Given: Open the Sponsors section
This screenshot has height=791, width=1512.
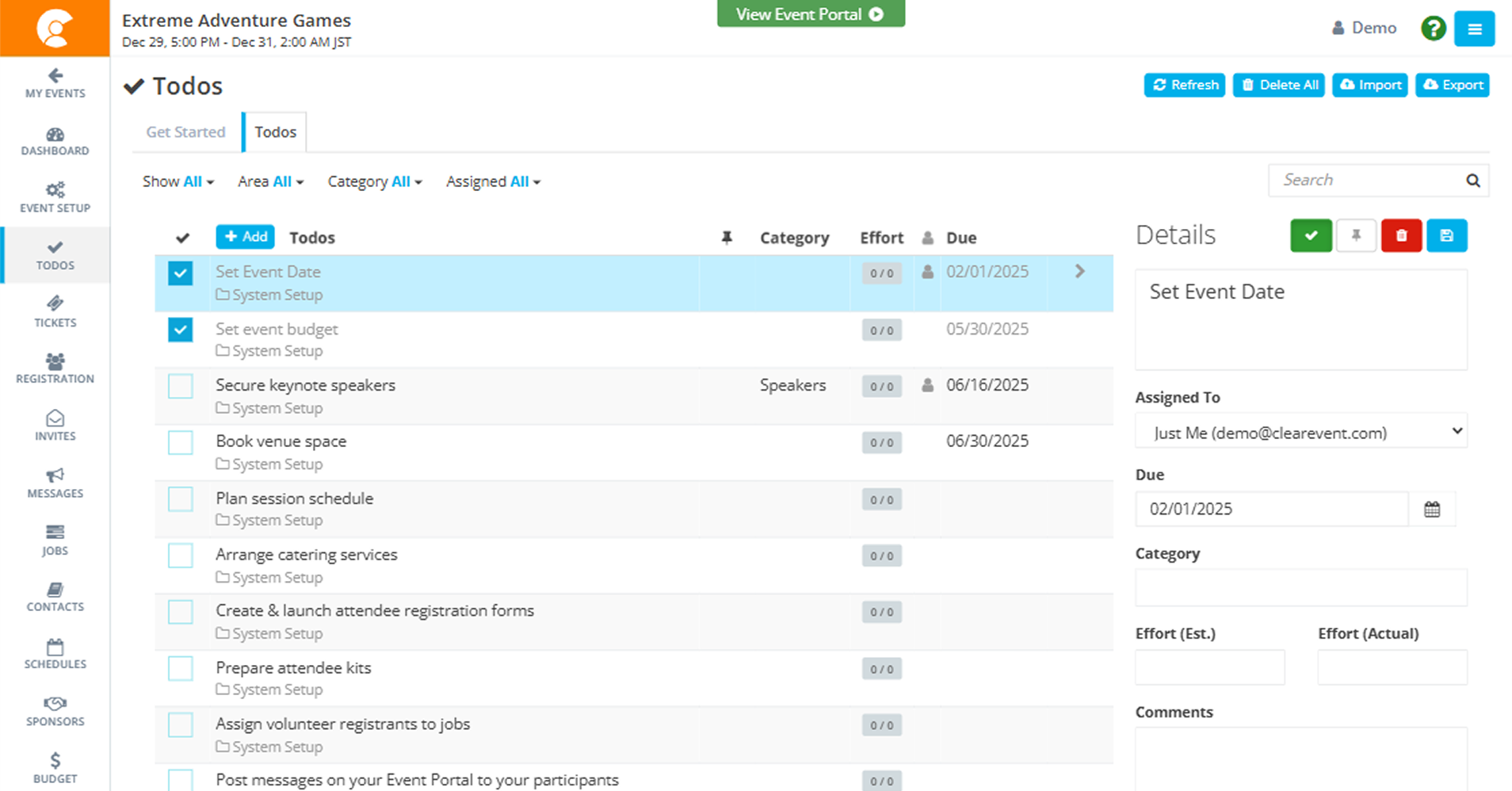Looking at the screenshot, I should coord(55,711).
